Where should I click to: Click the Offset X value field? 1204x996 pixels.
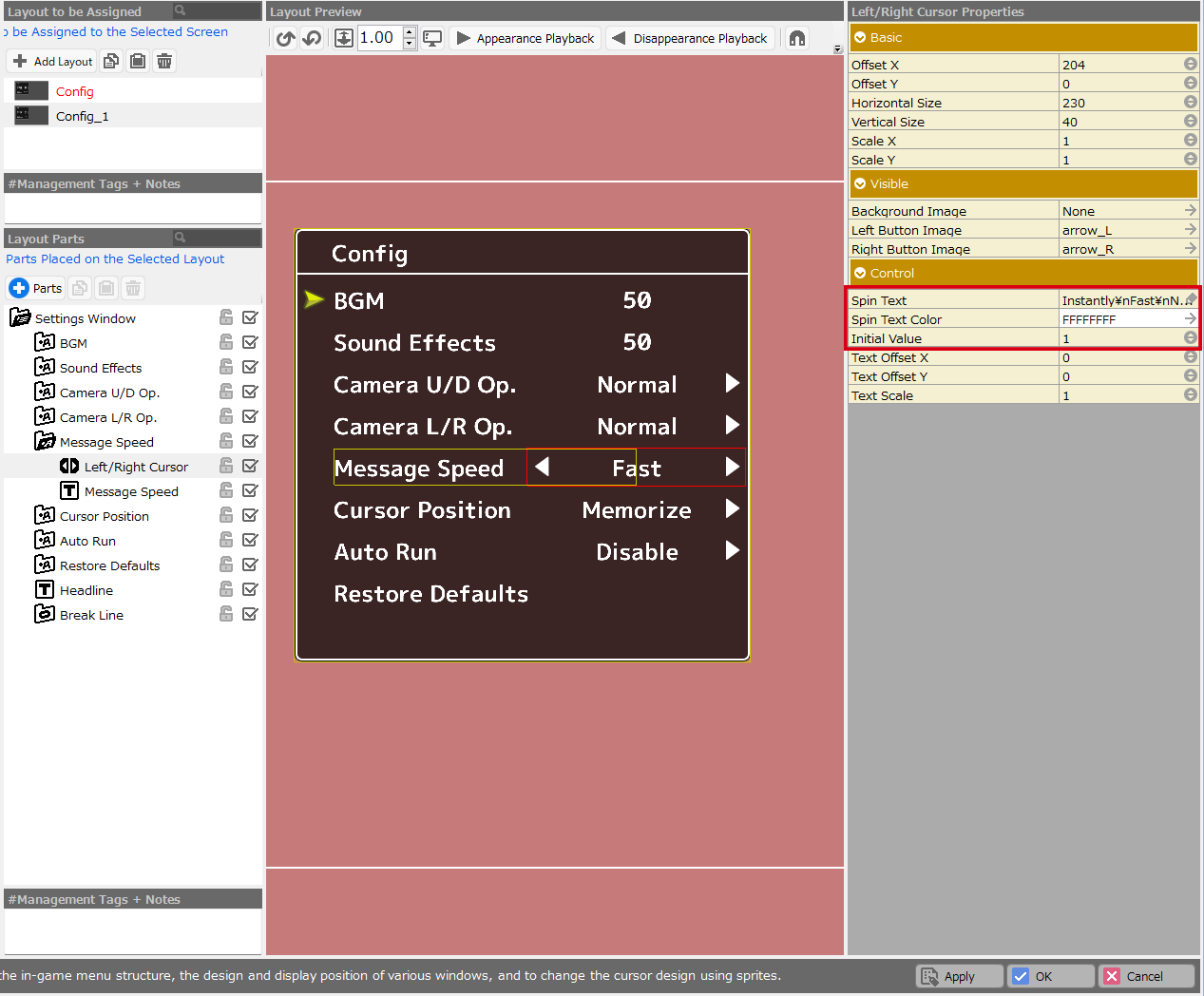click(x=1119, y=65)
